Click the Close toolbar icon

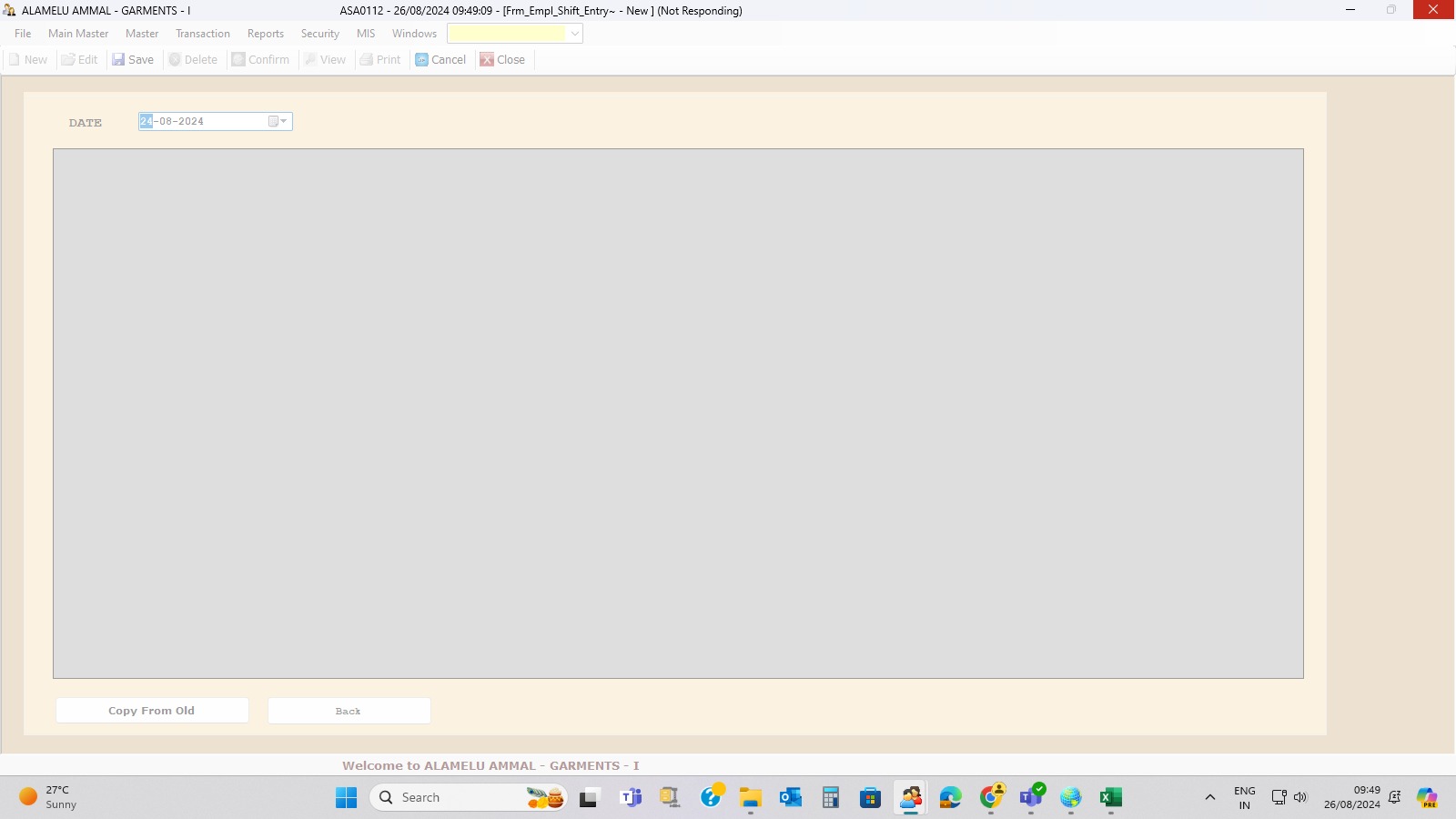coord(487,60)
